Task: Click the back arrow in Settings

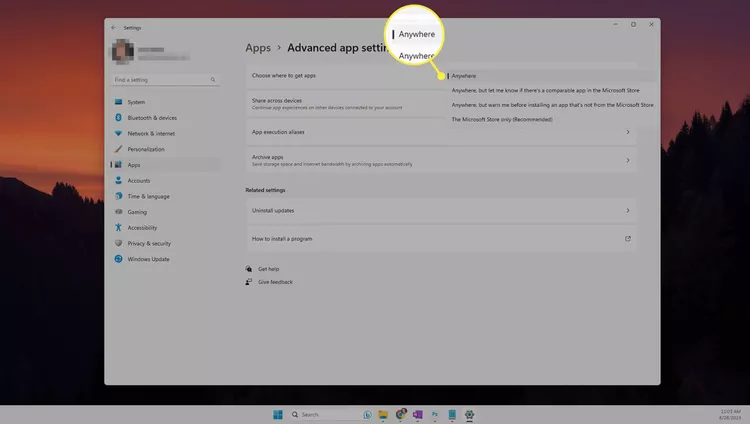Action: [113, 28]
